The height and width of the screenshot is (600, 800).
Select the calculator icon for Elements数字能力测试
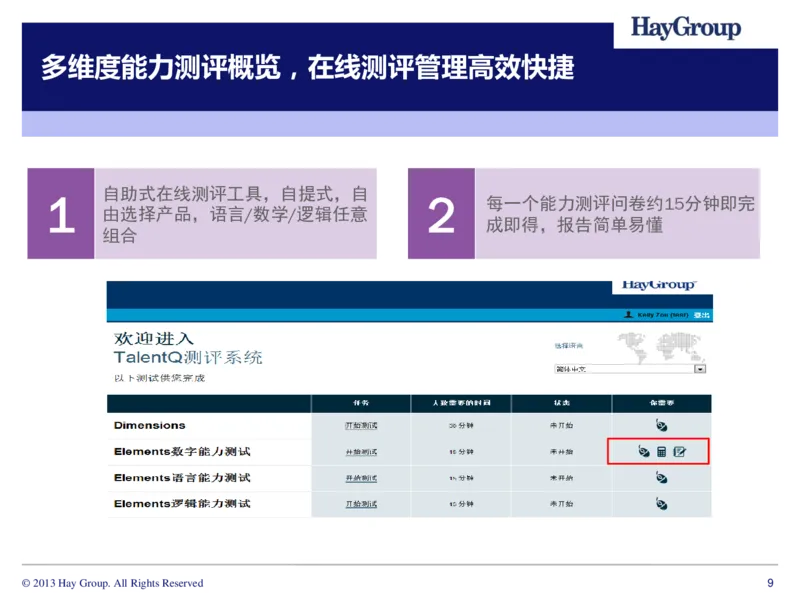[x=662, y=452]
